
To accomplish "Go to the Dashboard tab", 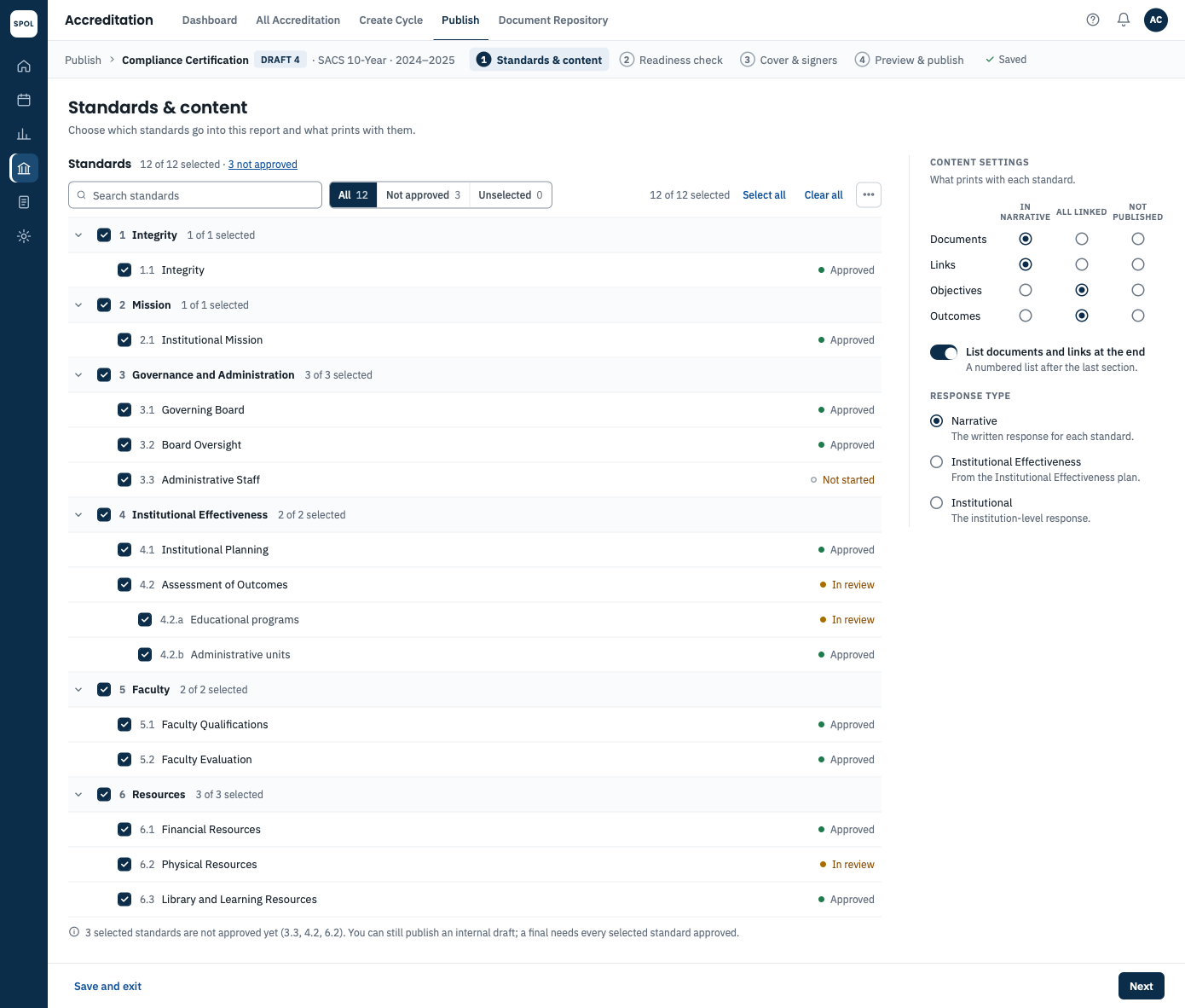I will point(210,20).
